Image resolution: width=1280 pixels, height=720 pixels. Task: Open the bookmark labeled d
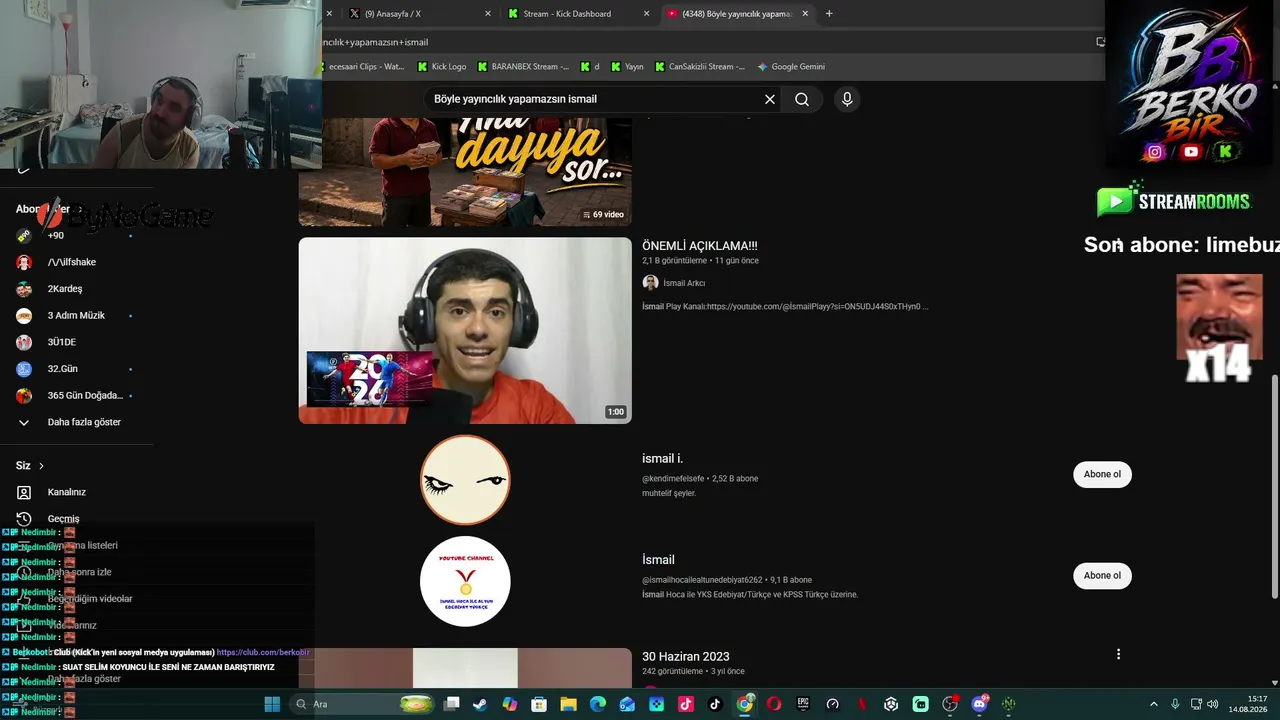point(590,67)
